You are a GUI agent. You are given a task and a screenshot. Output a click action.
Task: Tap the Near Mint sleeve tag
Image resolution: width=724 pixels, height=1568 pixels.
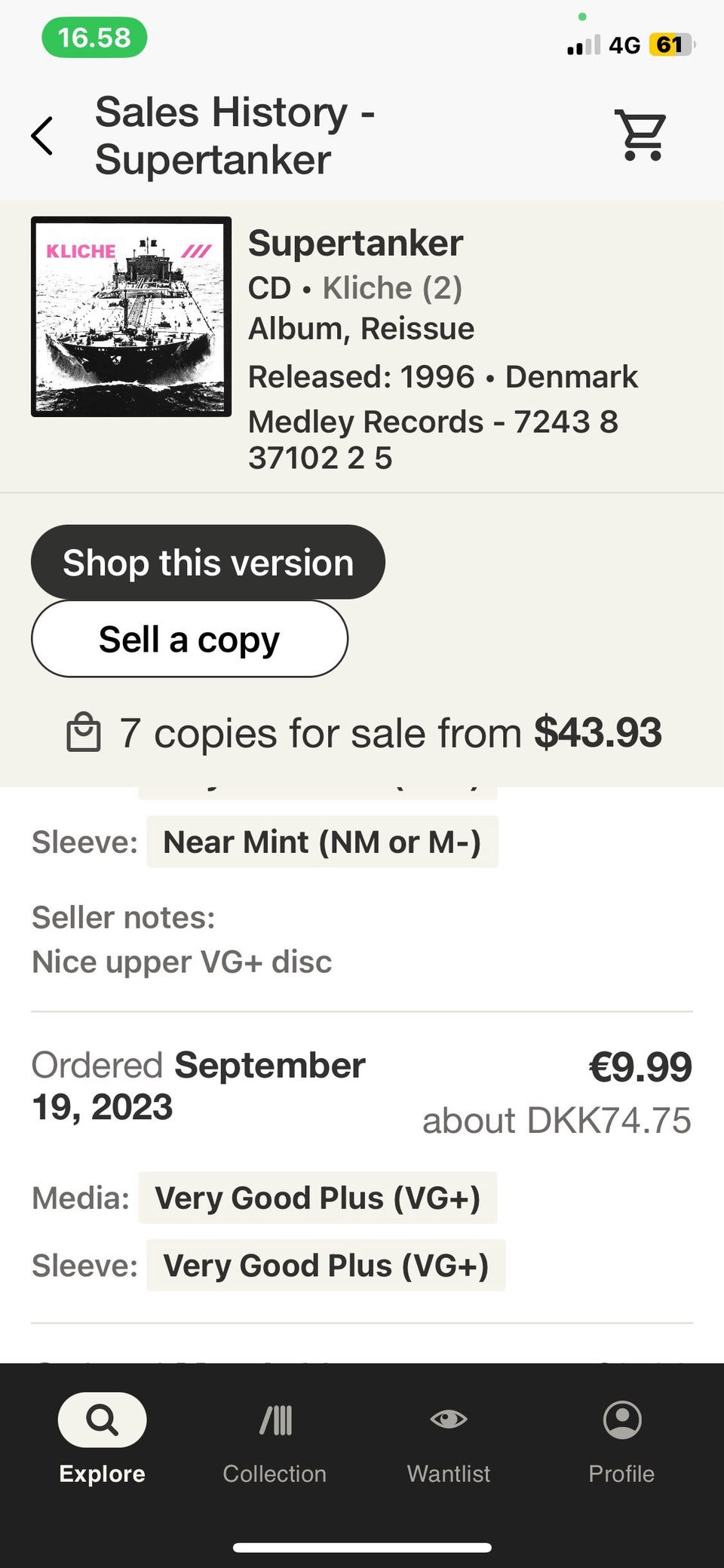tap(322, 842)
